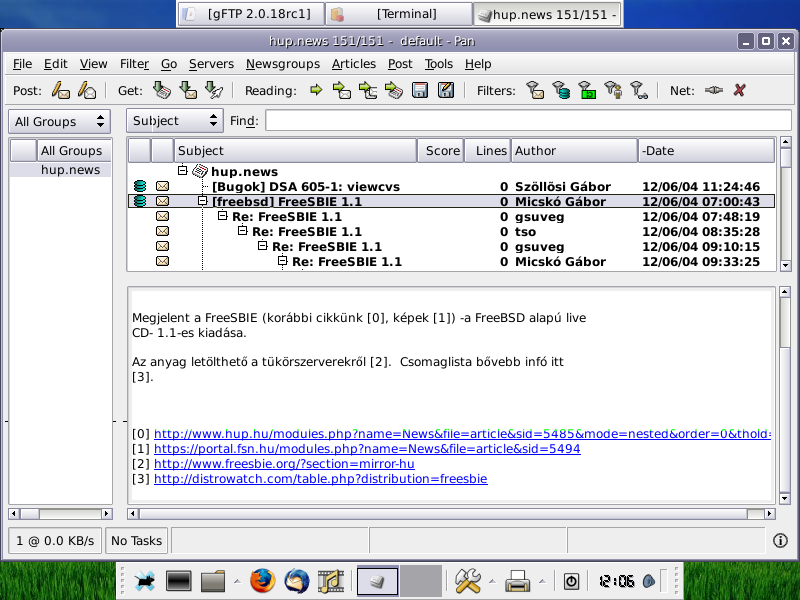Follow the hup.hu modules.php link
The image size is (800, 600).
click(x=462, y=434)
